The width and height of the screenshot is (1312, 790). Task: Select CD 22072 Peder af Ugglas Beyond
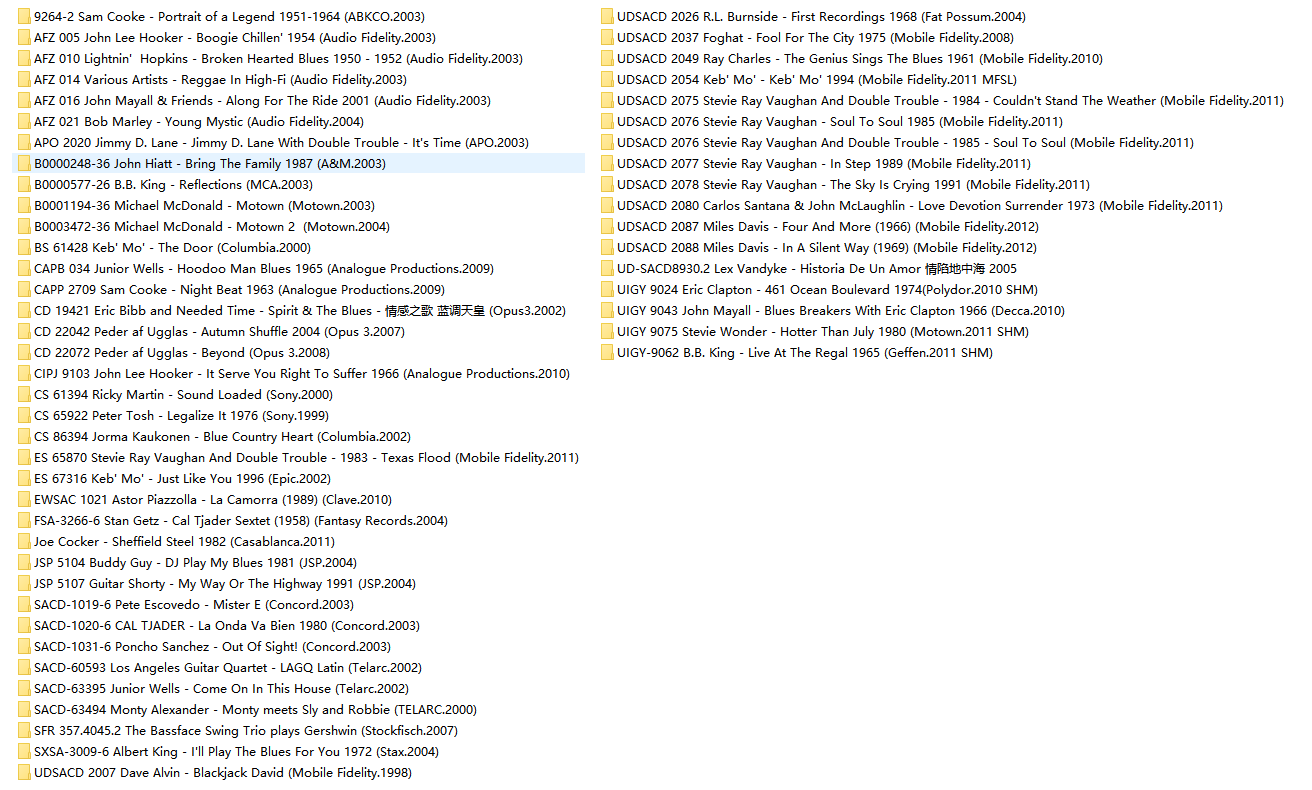[x=182, y=353]
